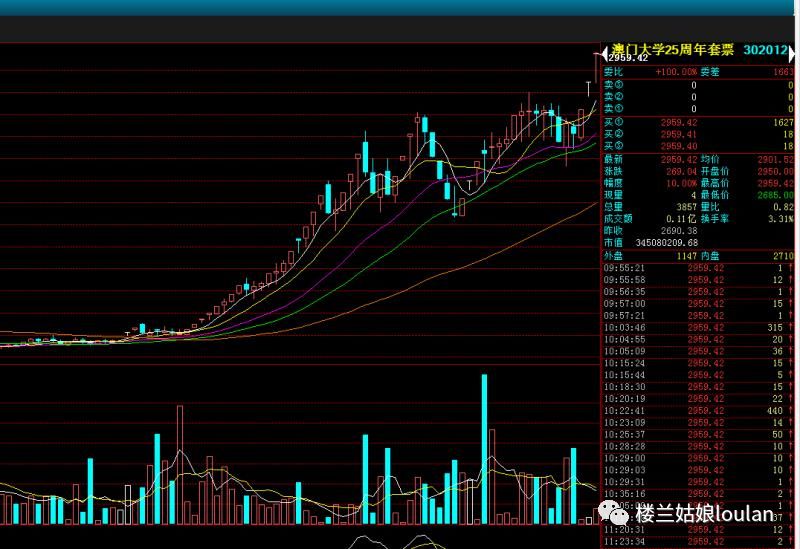The width and height of the screenshot is (800, 549).
Task: Select the 11:23:34 trade tick row
Action: (x=698, y=541)
